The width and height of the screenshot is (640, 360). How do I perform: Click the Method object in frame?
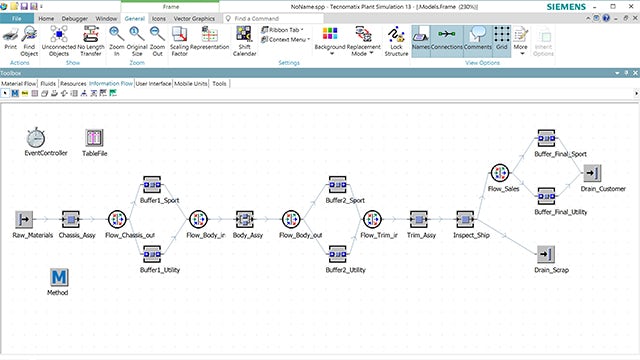click(59, 278)
